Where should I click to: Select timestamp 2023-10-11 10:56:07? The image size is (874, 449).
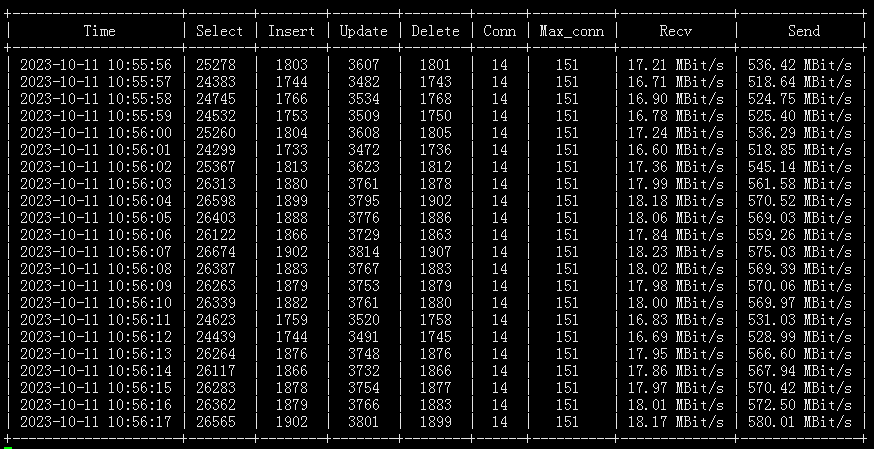point(96,252)
